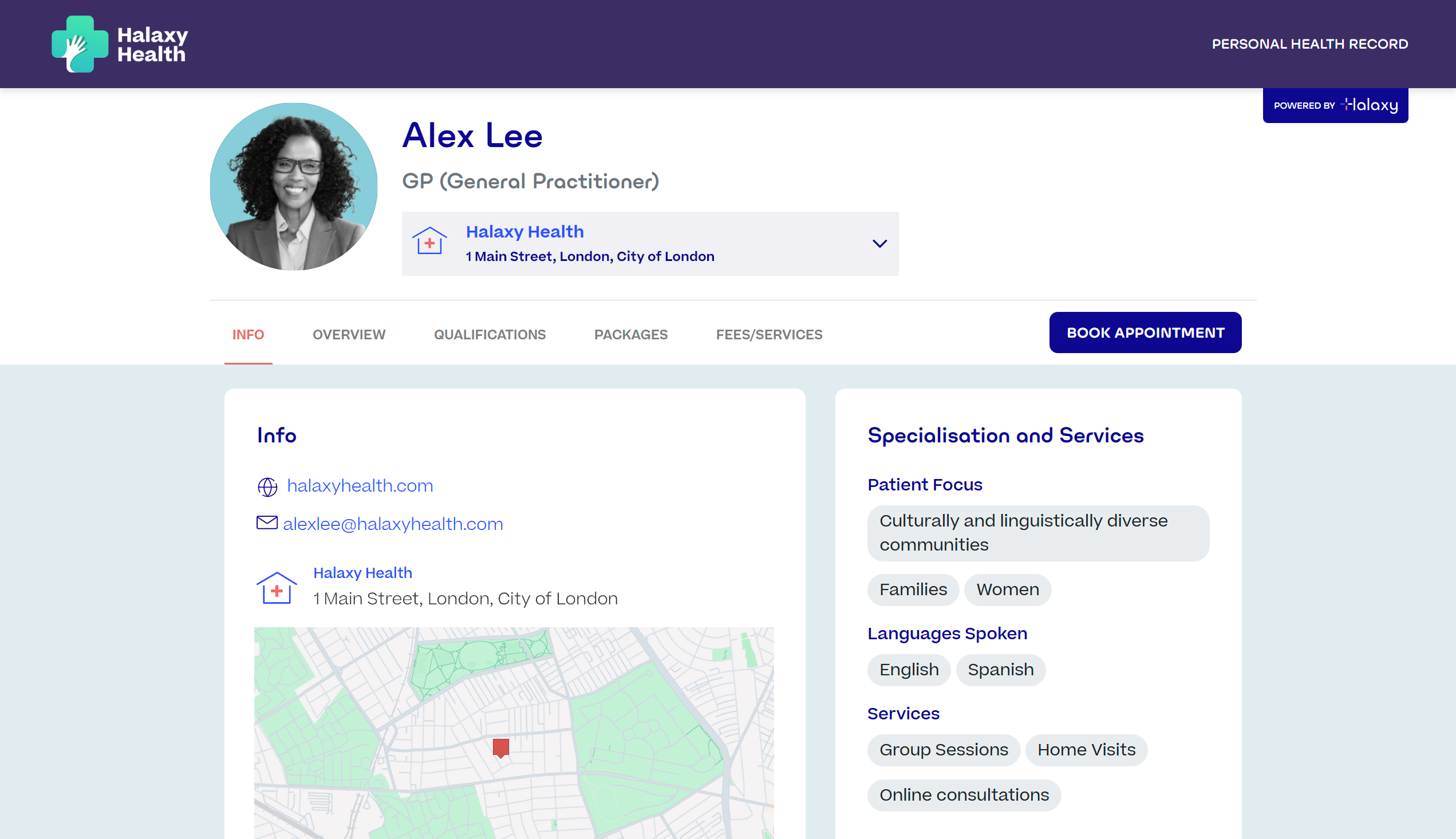Click the clinic house icon in location selector

pos(429,242)
